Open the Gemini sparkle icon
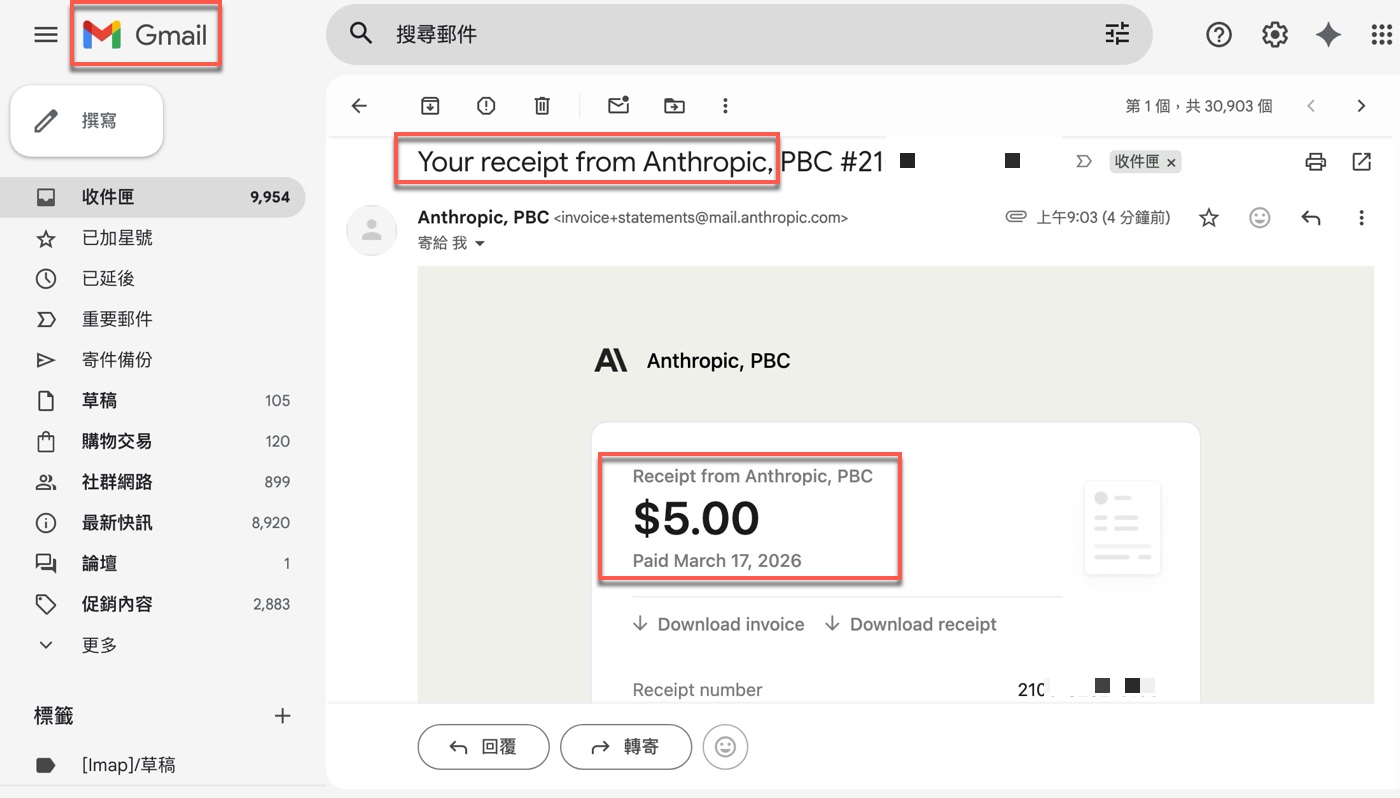 point(1328,35)
